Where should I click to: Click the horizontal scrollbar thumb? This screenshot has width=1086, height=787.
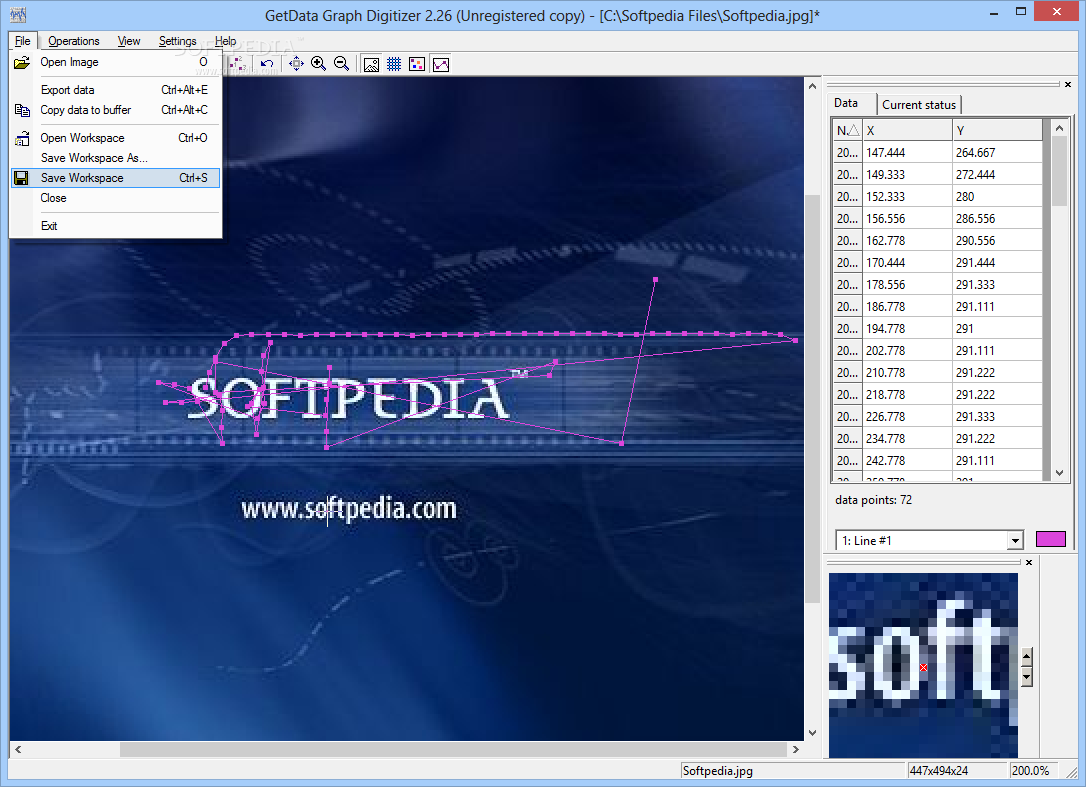click(x=452, y=750)
